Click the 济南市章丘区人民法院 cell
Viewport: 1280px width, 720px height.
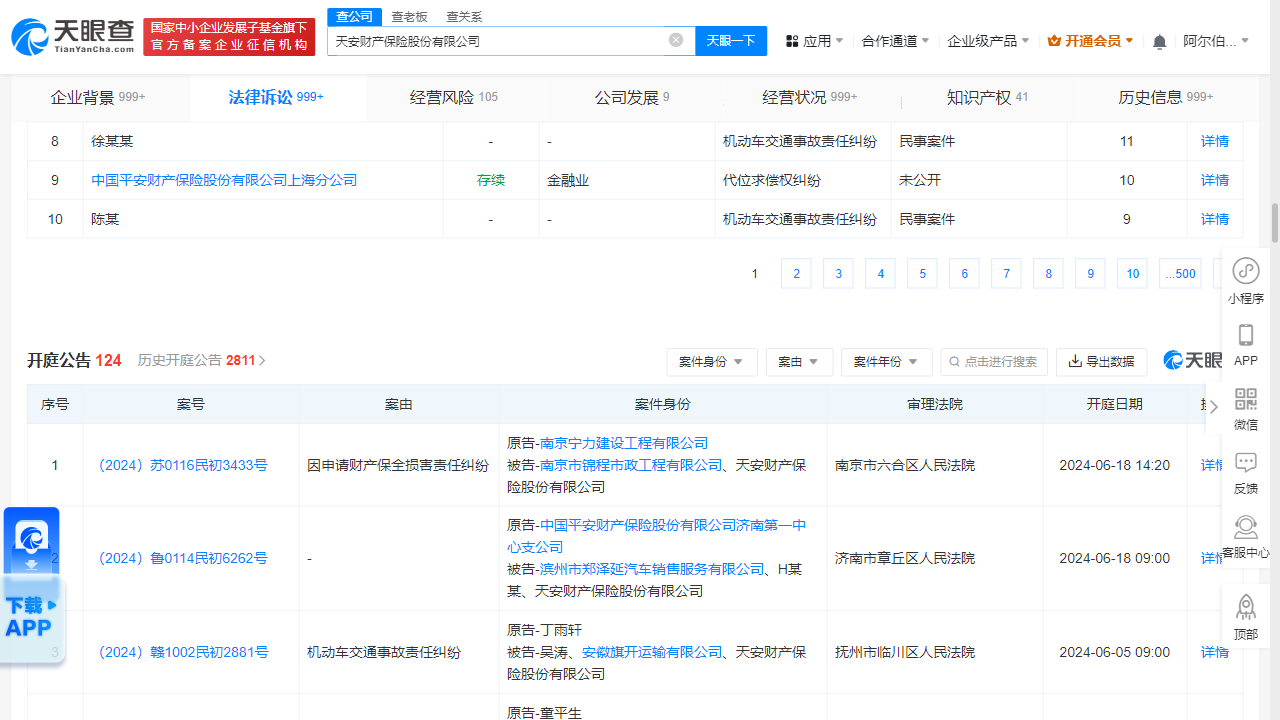(934, 559)
